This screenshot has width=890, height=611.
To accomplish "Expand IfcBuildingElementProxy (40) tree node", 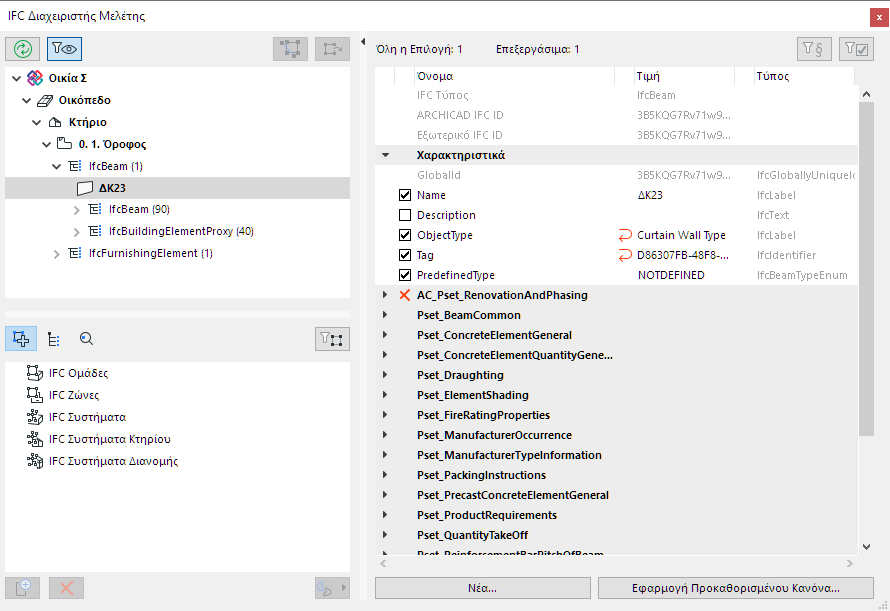I will [x=78, y=231].
